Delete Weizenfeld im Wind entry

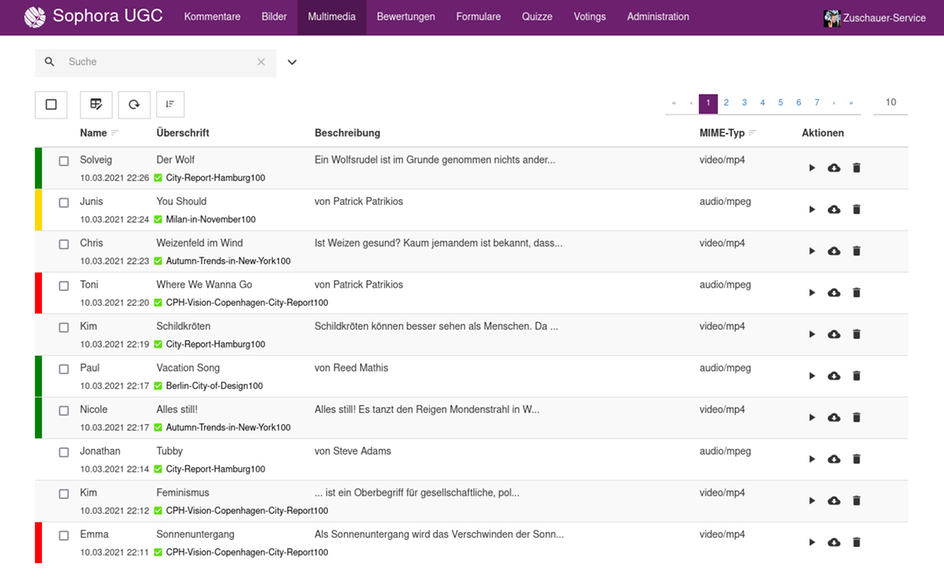coord(856,251)
